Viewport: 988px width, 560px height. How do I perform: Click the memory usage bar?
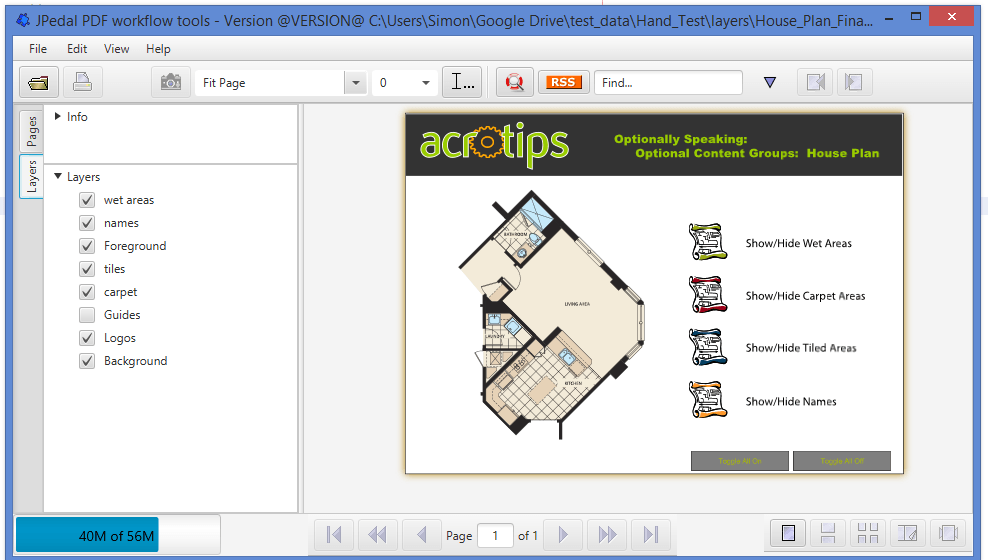[x=117, y=535]
